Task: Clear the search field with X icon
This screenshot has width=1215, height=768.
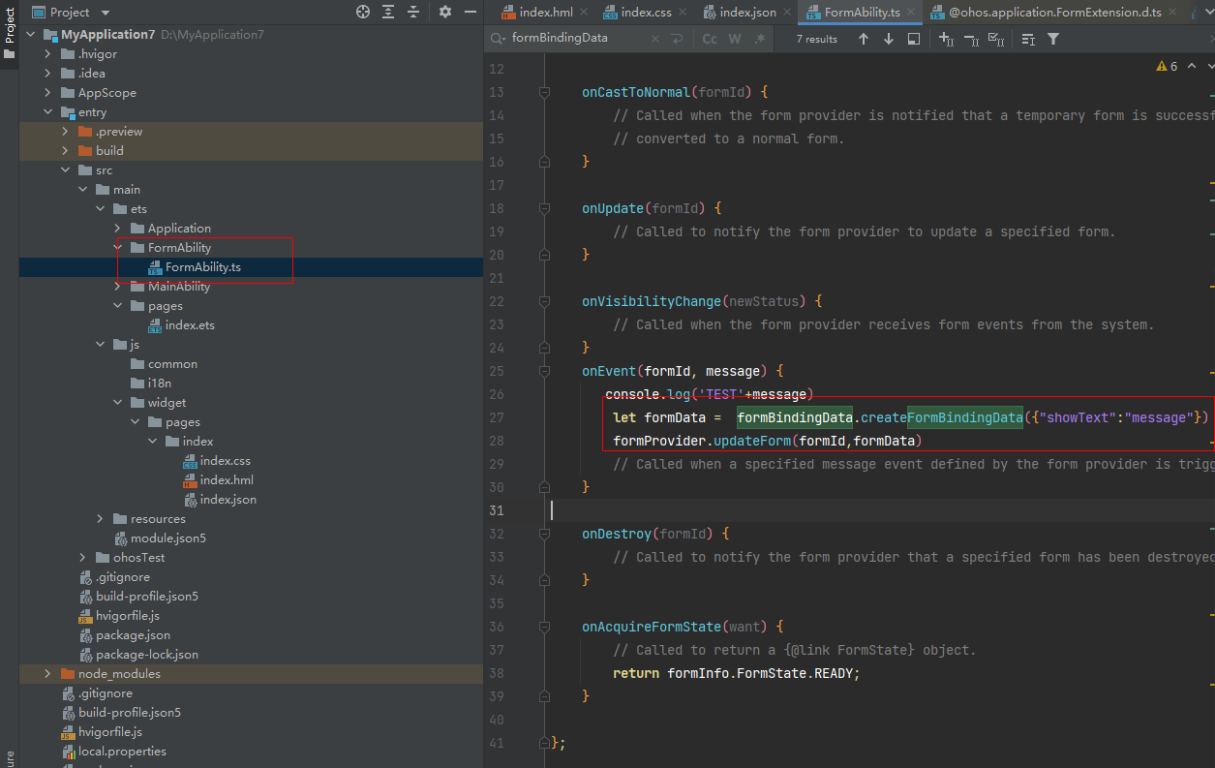Action: pyautogui.click(x=655, y=39)
